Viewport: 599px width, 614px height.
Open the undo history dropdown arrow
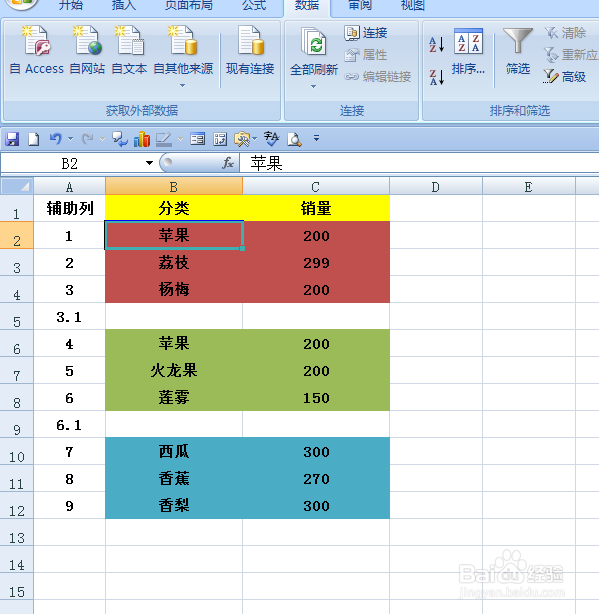click(70, 139)
